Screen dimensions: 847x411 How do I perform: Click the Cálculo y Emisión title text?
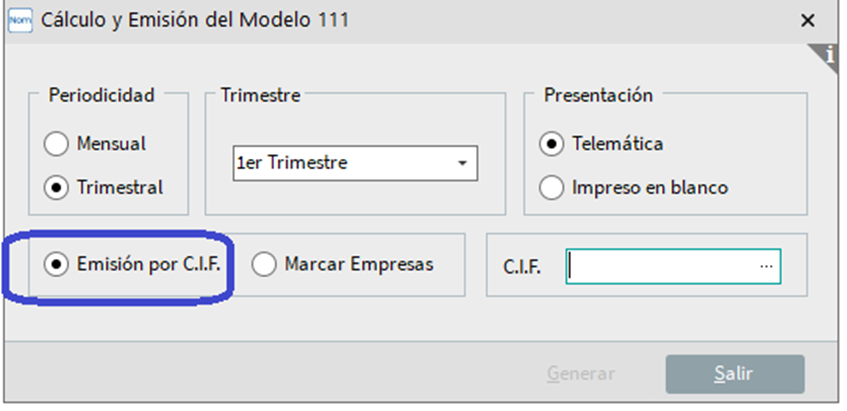195,21
